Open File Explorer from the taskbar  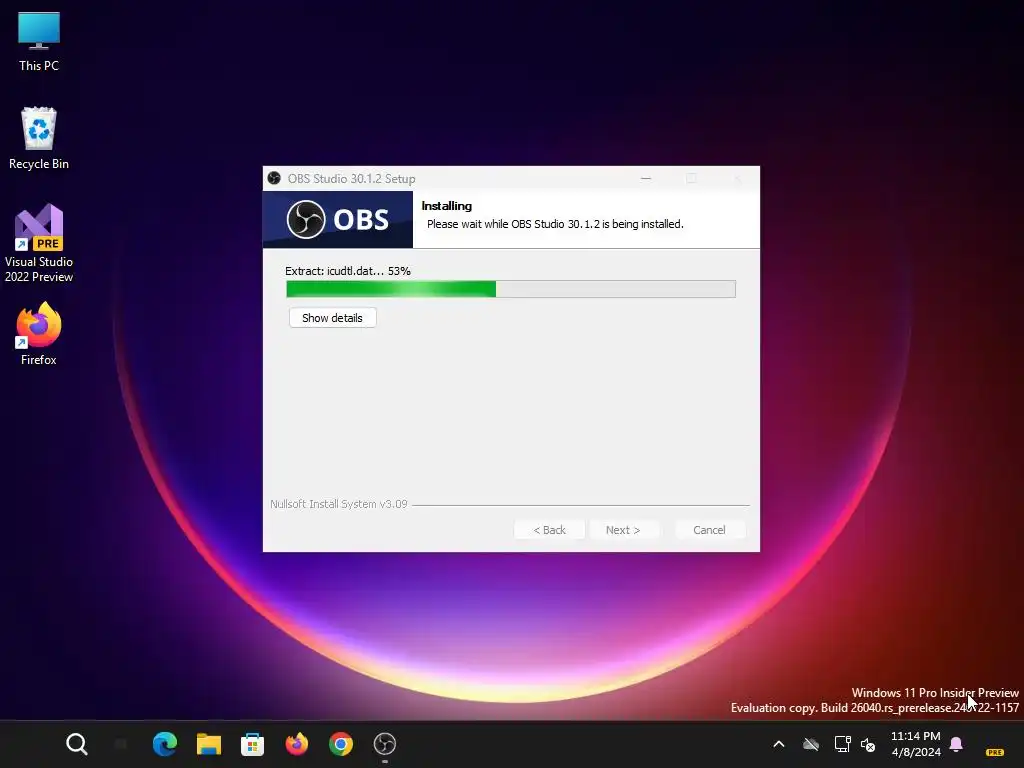(209, 744)
